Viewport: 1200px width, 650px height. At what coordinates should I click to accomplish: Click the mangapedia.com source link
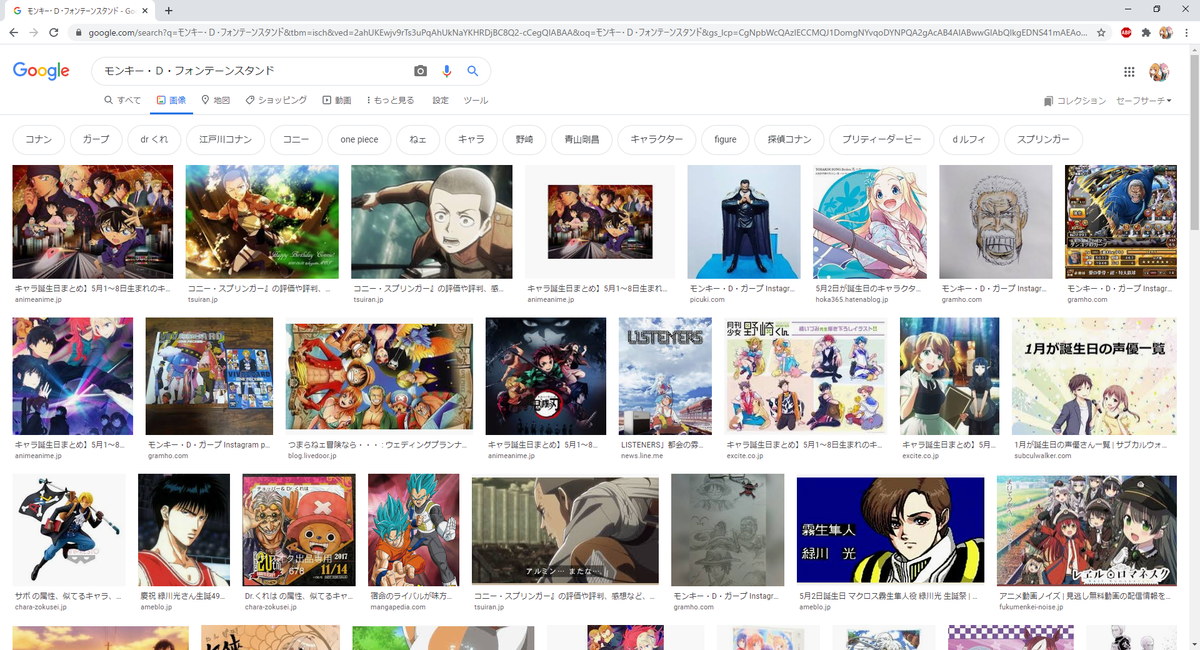tap(396, 607)
